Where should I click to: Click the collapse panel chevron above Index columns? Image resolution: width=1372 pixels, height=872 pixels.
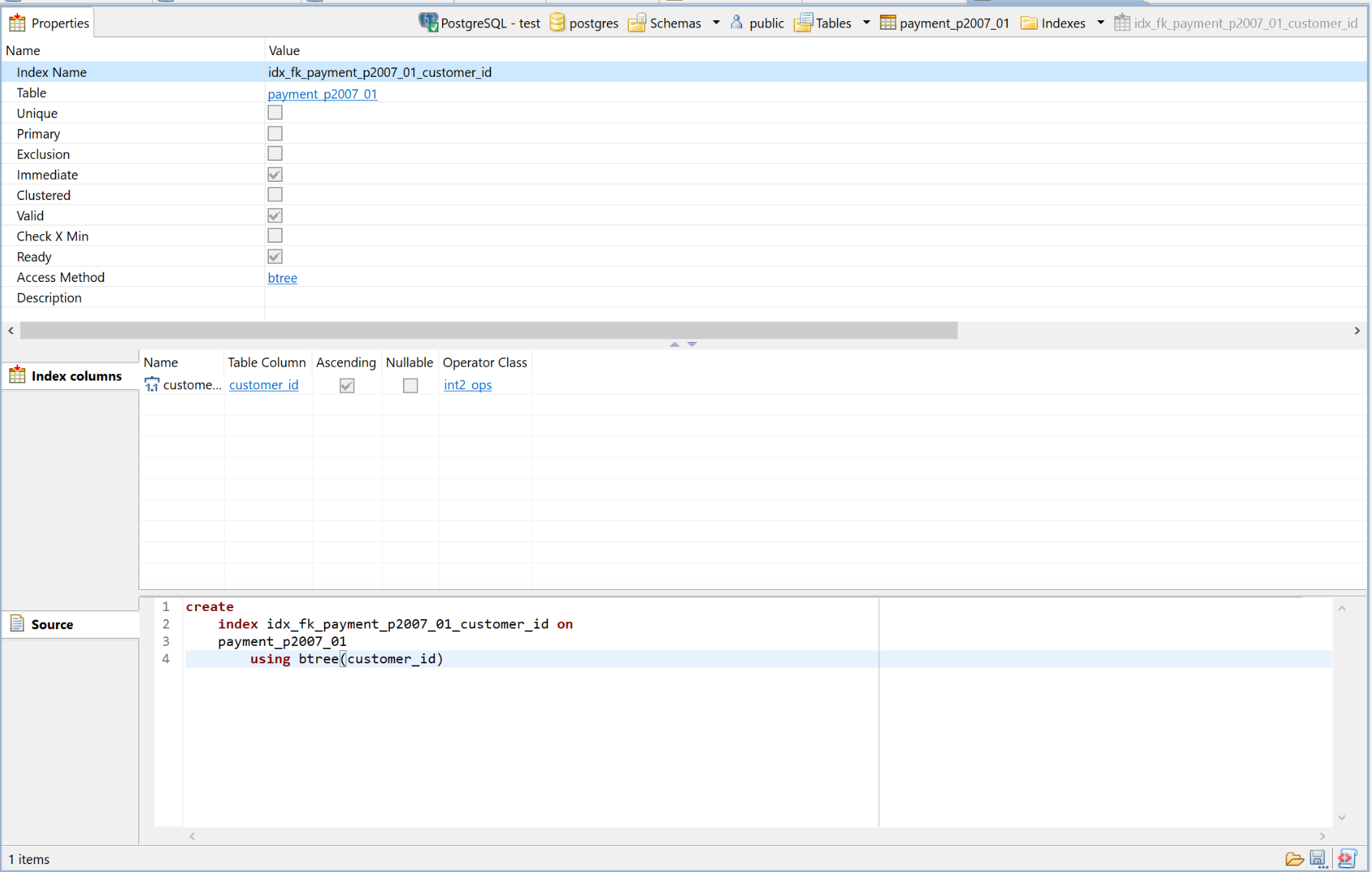click(x=674, y=345)
